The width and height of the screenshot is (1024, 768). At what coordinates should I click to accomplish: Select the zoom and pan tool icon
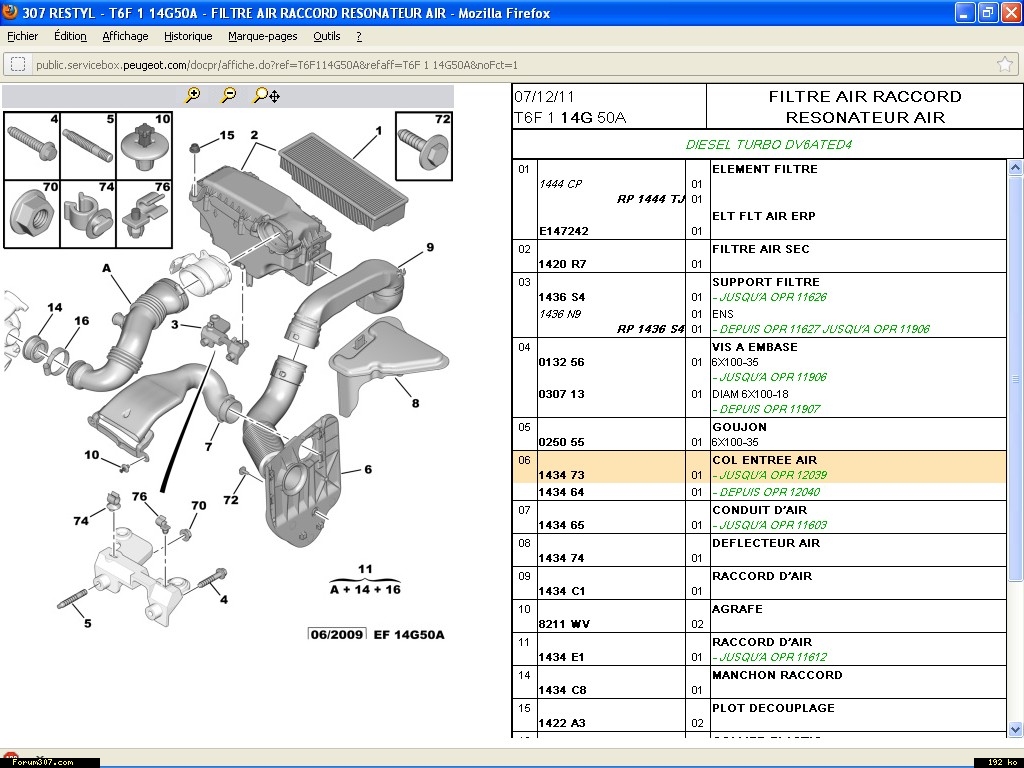click(266, 95)
